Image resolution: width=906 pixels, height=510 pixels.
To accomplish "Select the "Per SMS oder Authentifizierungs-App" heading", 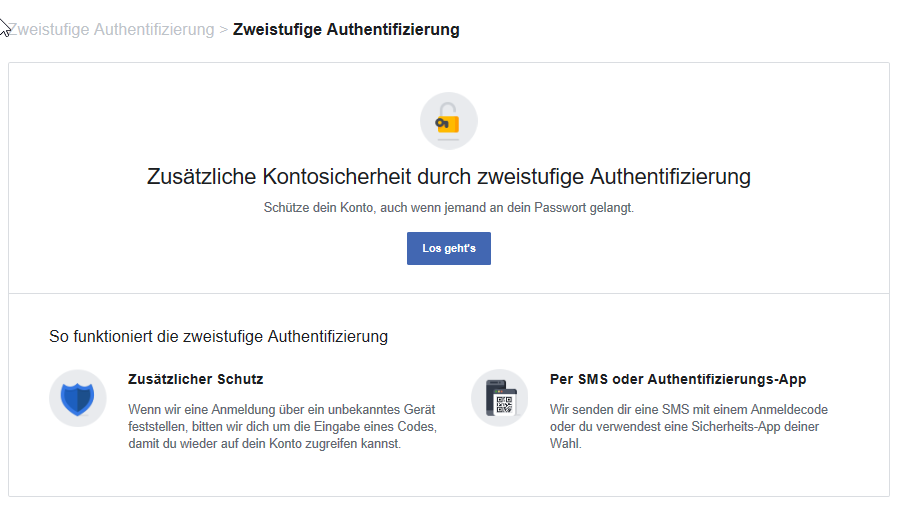I will coord(678,380).
